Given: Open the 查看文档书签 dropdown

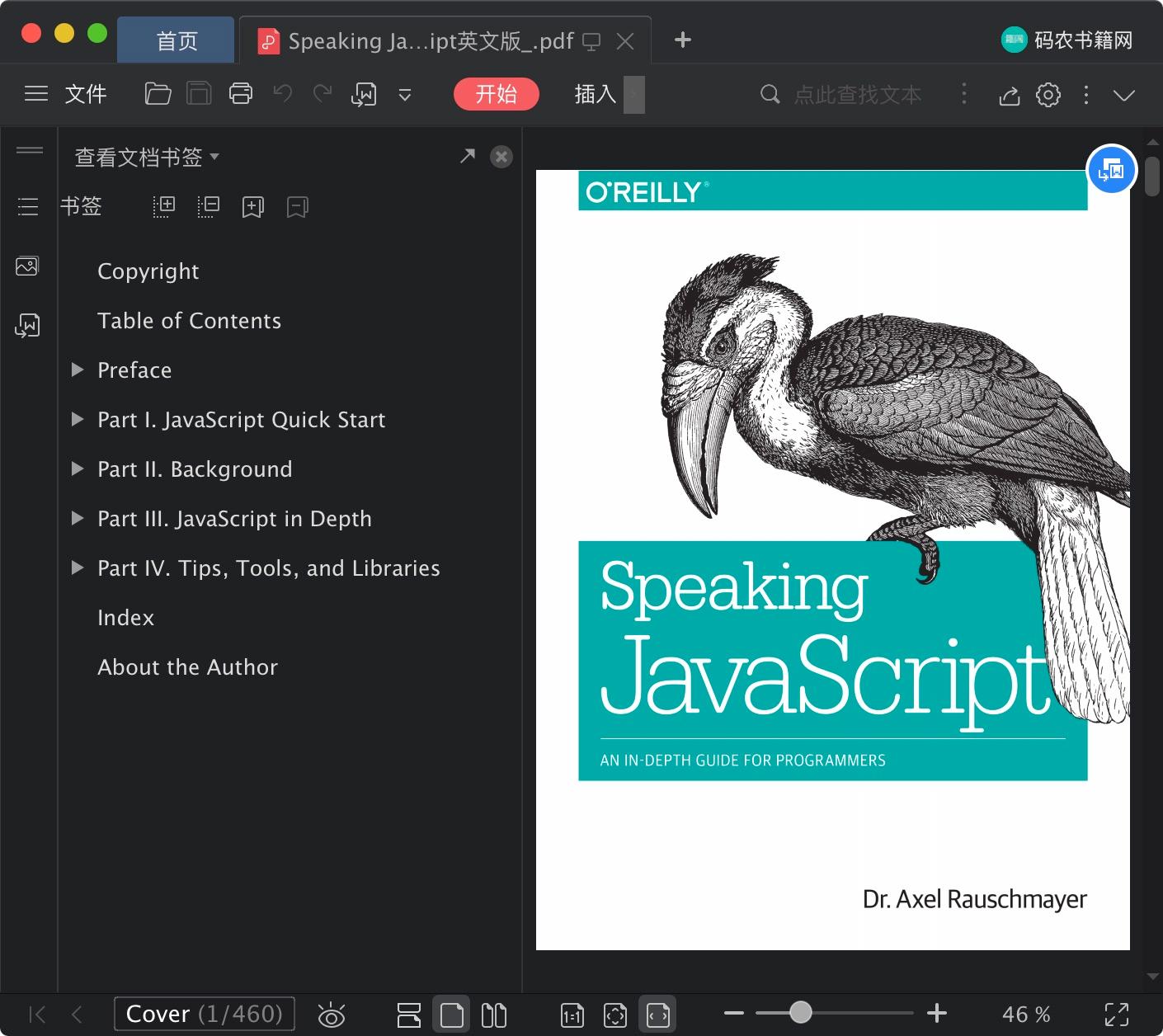Looking at the screenshot, I should (147, 157).
